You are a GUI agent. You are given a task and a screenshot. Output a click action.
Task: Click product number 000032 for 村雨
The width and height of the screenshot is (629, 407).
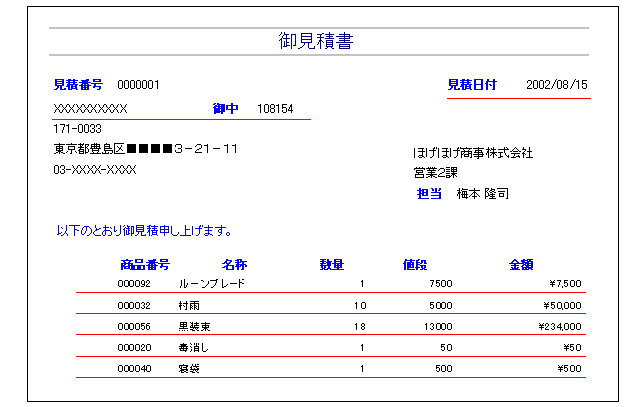click(134, 306)
